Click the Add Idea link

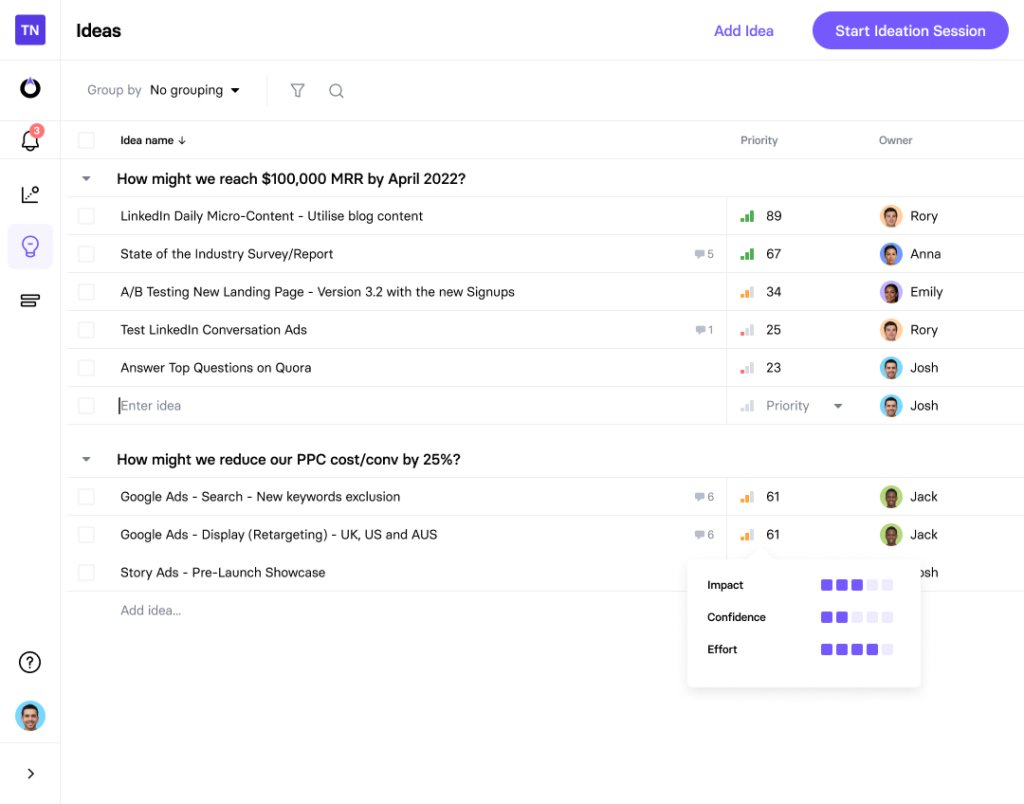coord(743,31)
